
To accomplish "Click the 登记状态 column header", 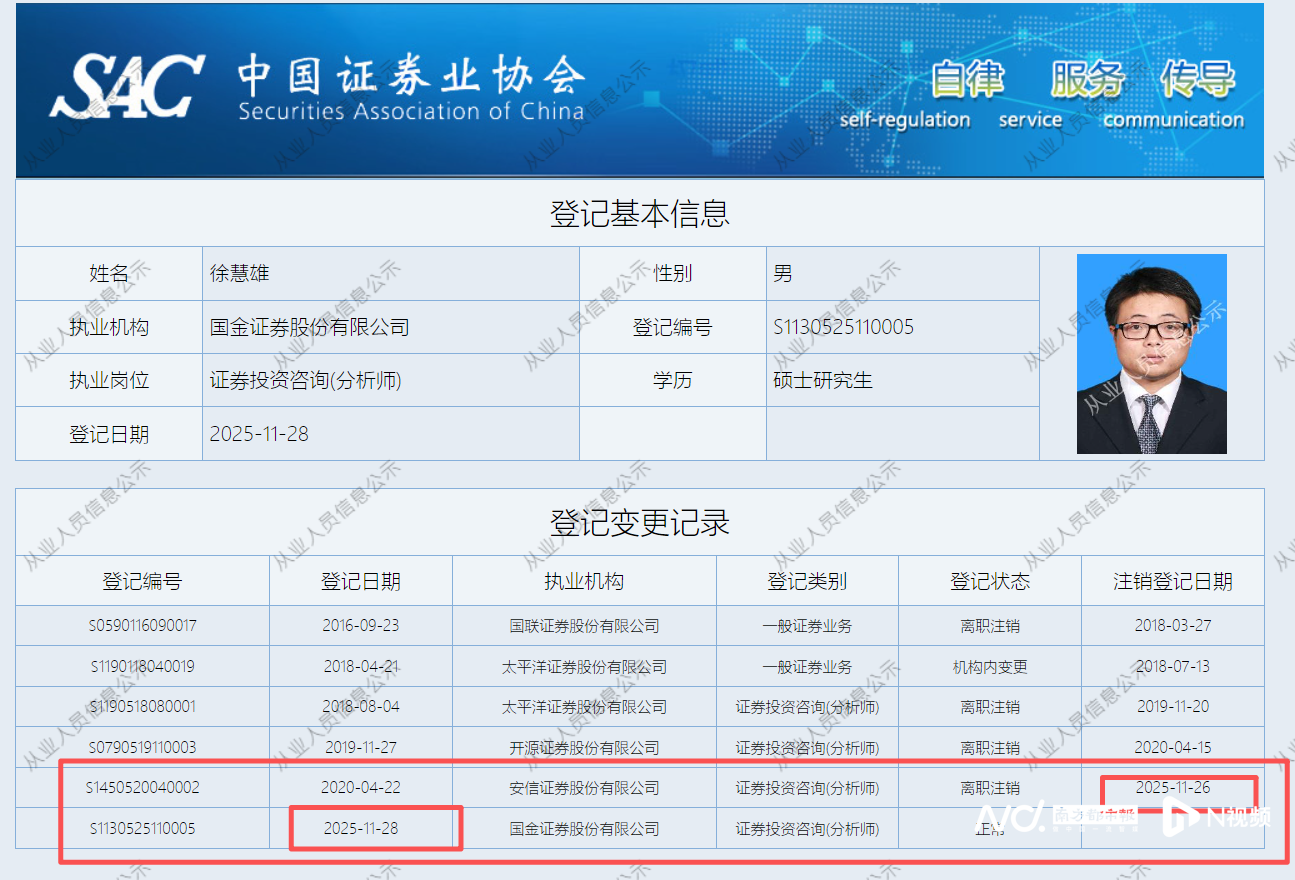I will pyautogui.click(x=989, y=581).
